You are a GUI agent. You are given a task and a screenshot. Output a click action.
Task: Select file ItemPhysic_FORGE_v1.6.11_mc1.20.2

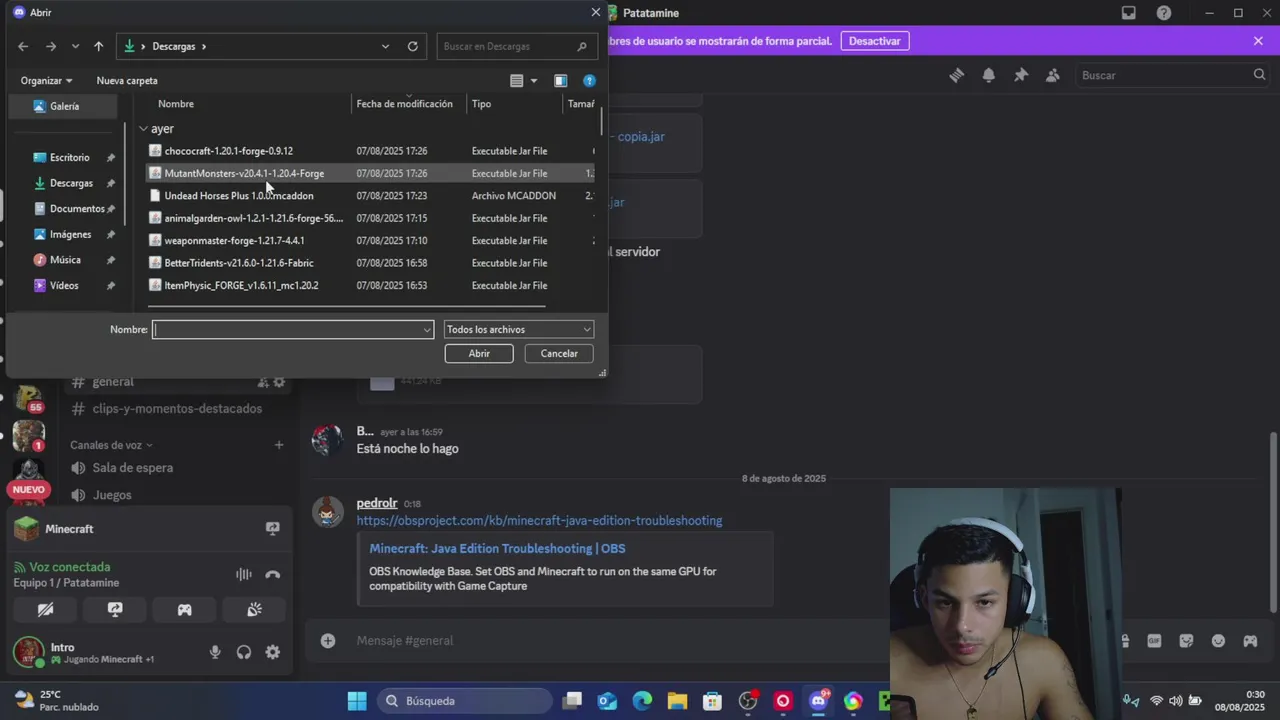(x=241, y=286)
